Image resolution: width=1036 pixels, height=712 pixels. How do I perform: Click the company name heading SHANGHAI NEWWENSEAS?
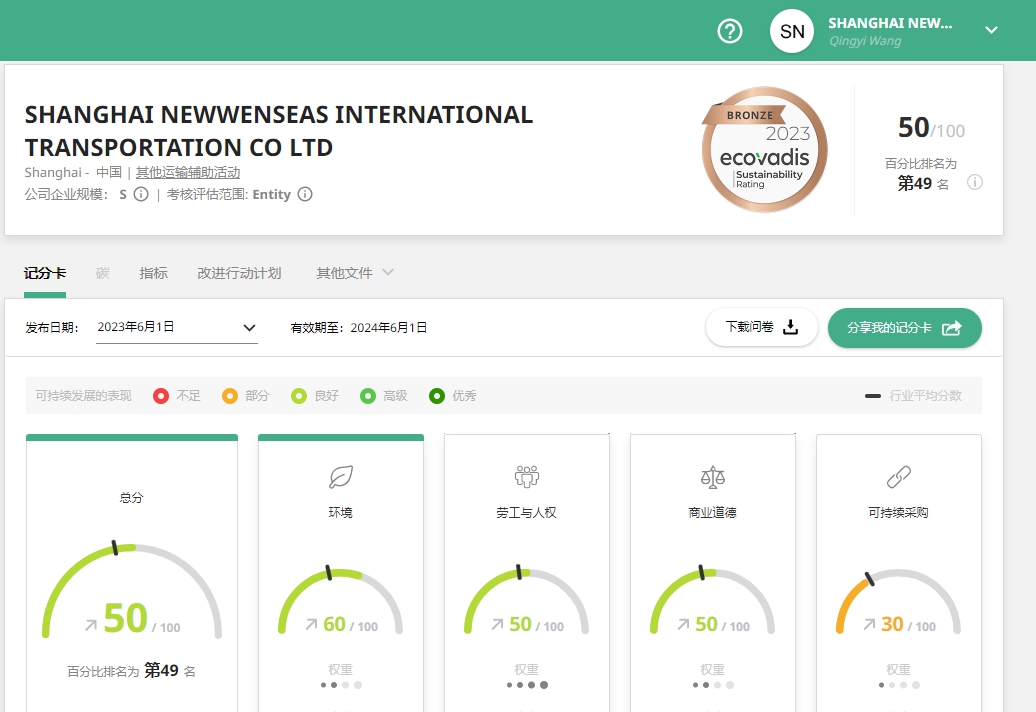coord(278,131)
